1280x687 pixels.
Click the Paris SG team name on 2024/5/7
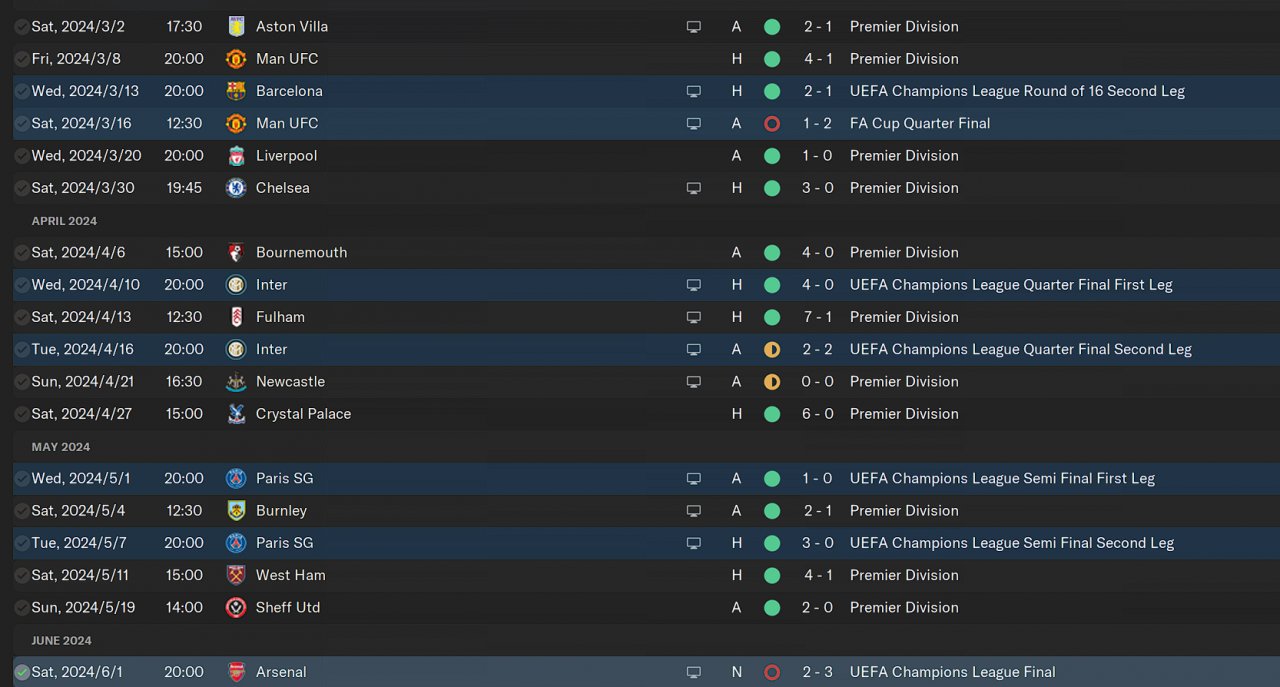[285, 543]
